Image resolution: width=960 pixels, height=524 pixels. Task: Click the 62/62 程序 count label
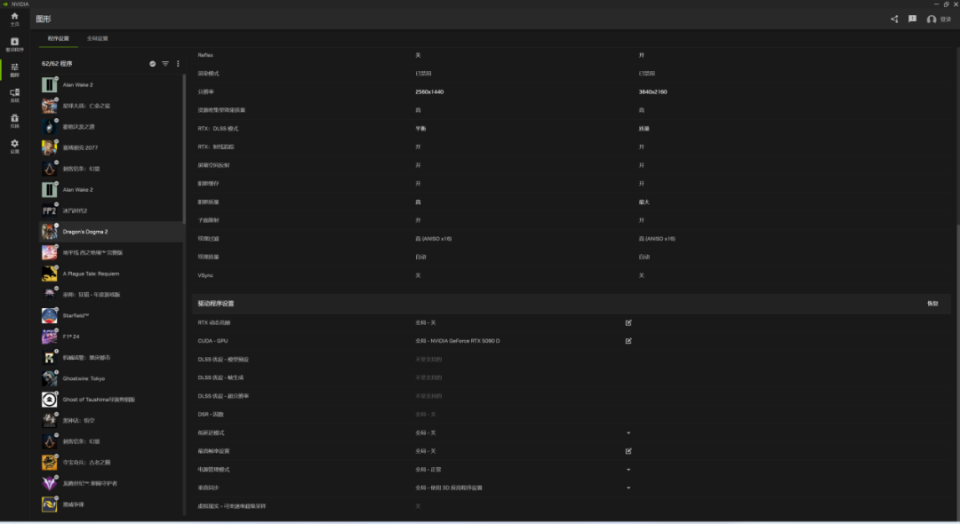57,64
